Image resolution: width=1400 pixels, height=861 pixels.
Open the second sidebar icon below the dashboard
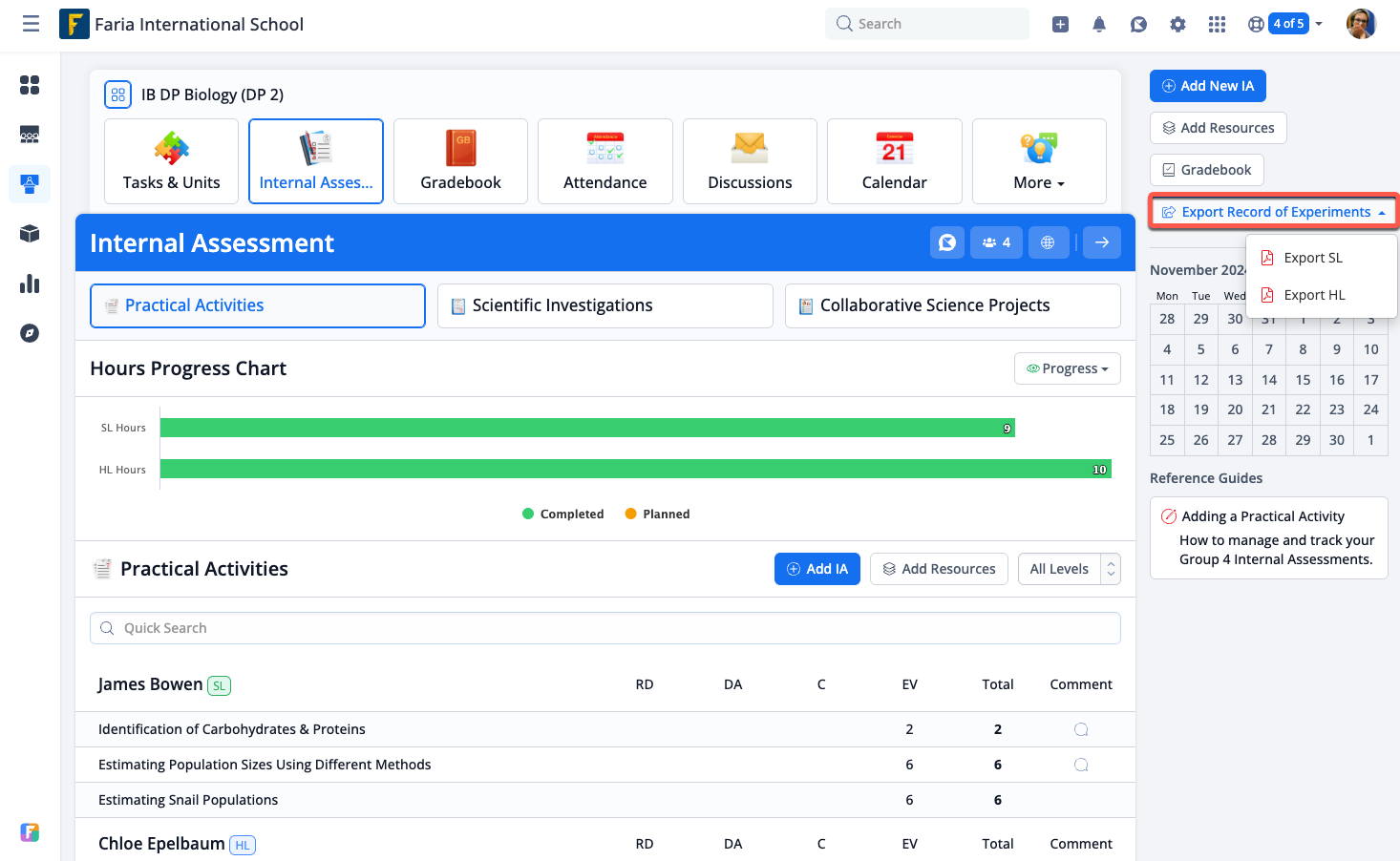(x=30, y=135)
